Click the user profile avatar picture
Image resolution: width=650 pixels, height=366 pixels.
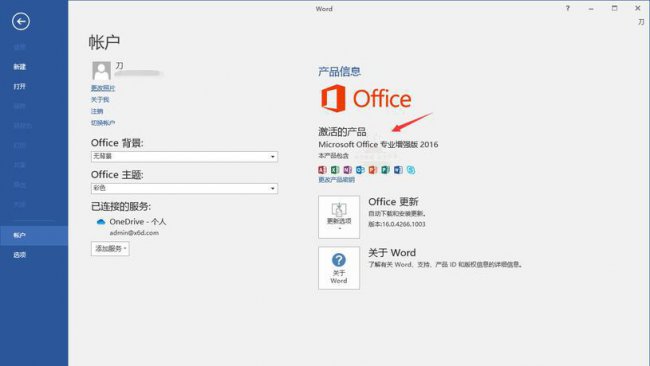[x=101, y=70]
